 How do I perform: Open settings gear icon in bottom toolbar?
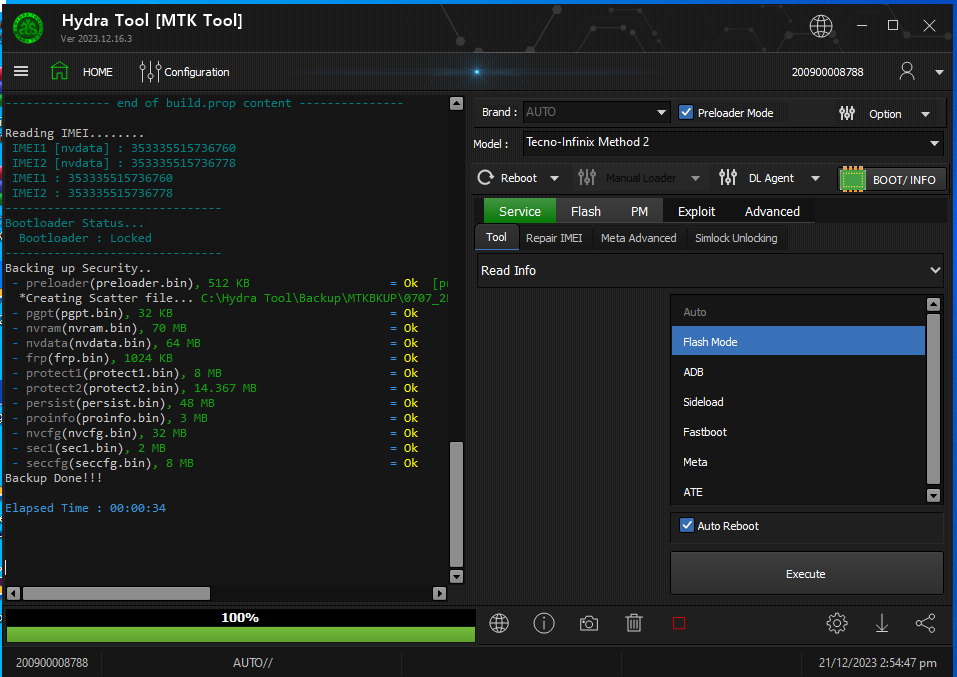[x=837, y=623]
